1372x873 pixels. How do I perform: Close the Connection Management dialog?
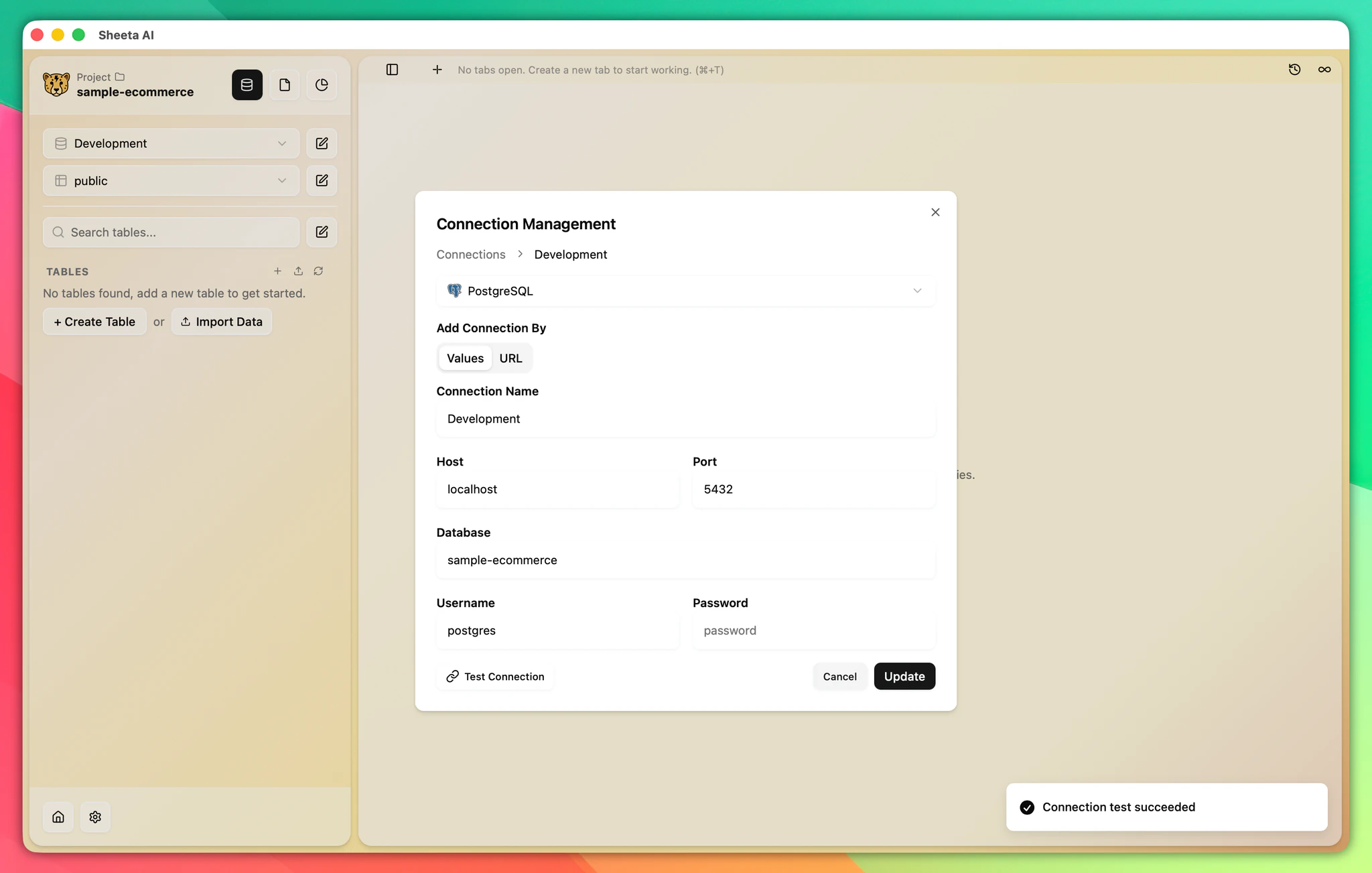pos(935,212)
